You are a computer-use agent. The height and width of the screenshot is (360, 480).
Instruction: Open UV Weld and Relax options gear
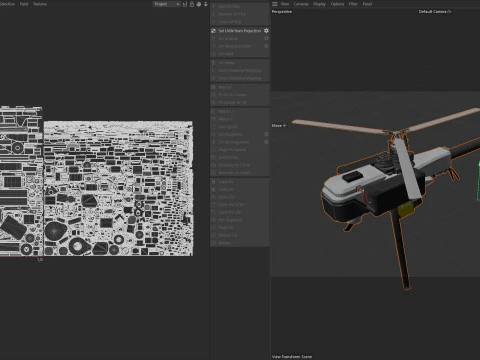[266, 46]
